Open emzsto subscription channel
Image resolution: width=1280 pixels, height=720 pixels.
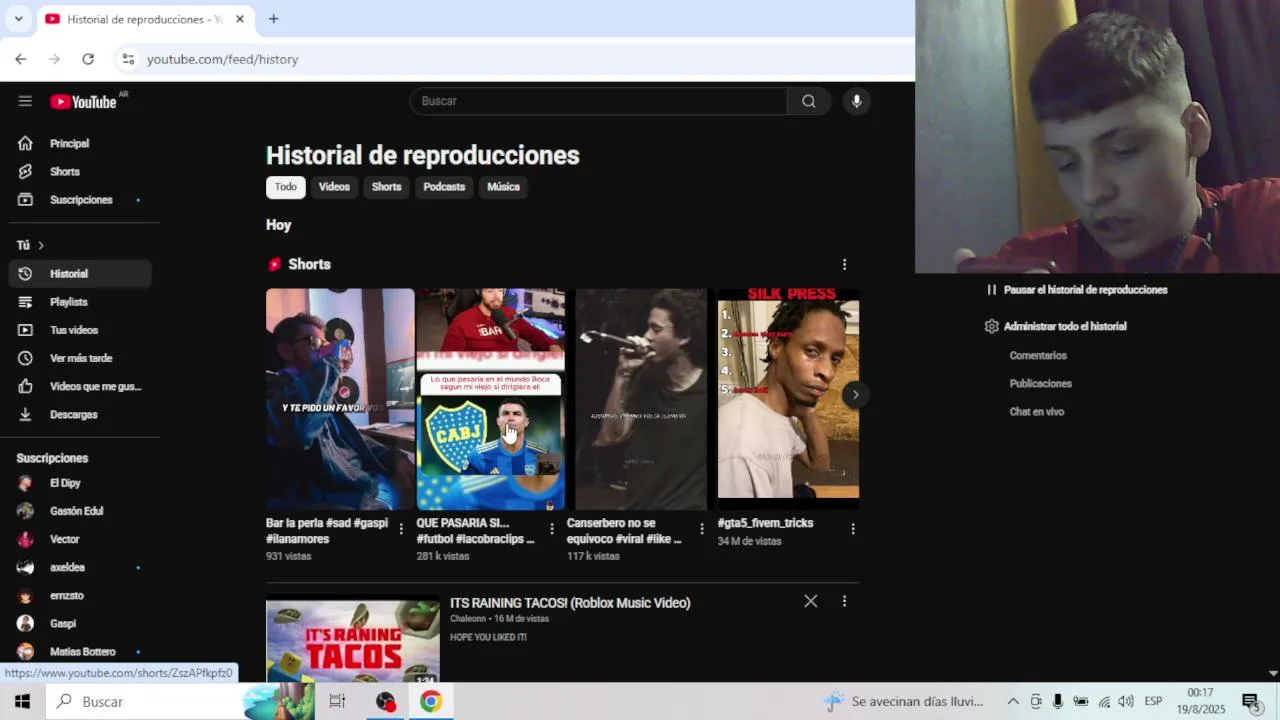coord(80,595)
